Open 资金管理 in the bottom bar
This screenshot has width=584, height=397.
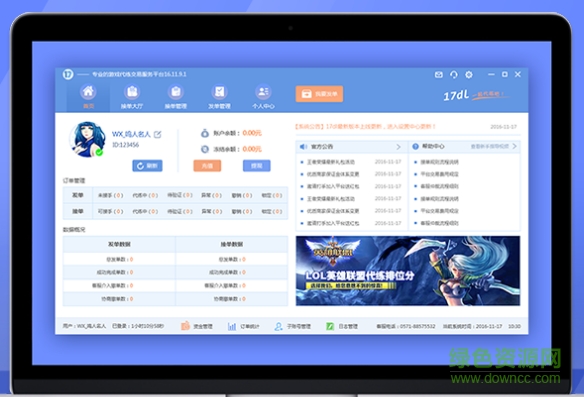(x=197, y=326)
